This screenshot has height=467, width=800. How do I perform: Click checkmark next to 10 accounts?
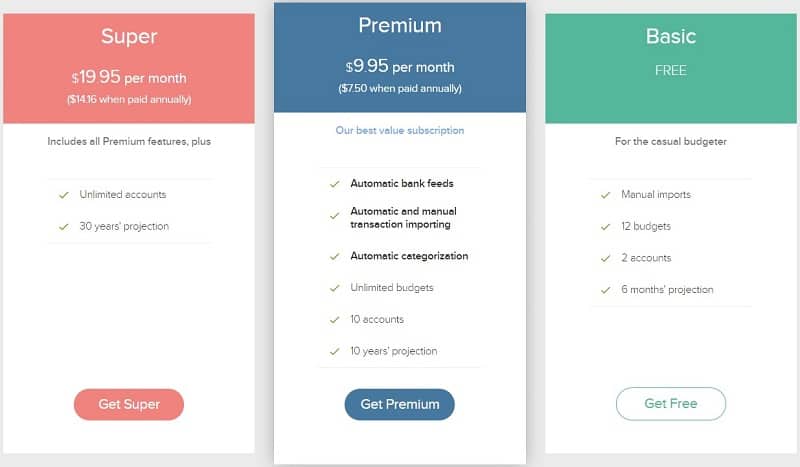pos(334,320)
